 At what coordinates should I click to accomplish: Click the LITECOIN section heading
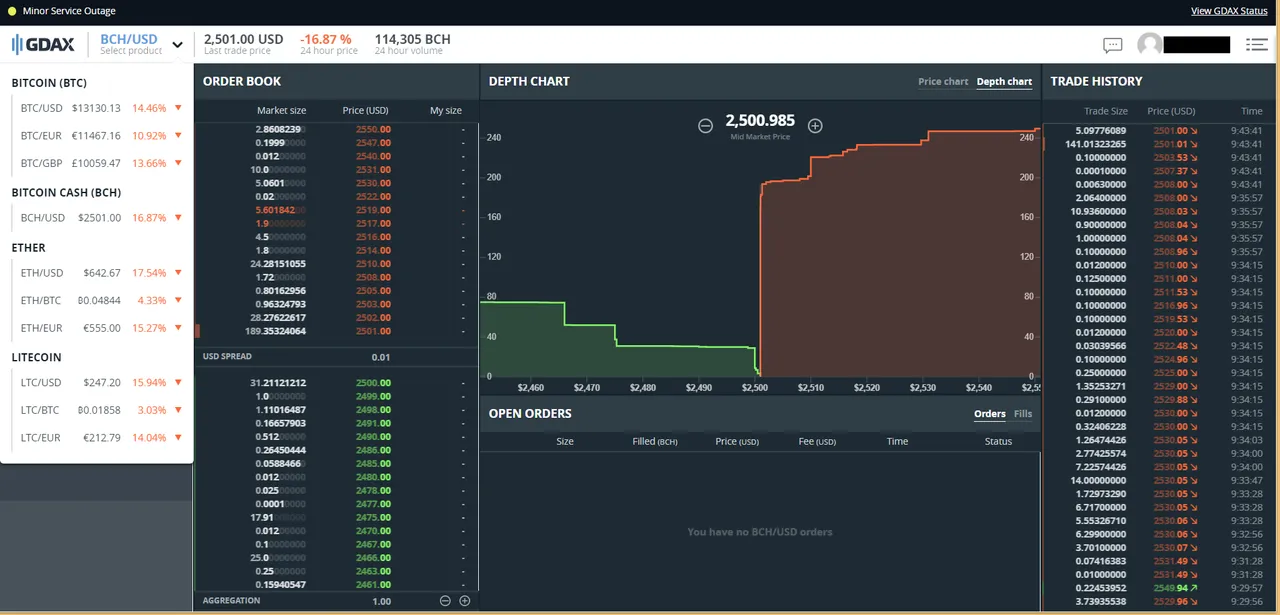point(36,357)
